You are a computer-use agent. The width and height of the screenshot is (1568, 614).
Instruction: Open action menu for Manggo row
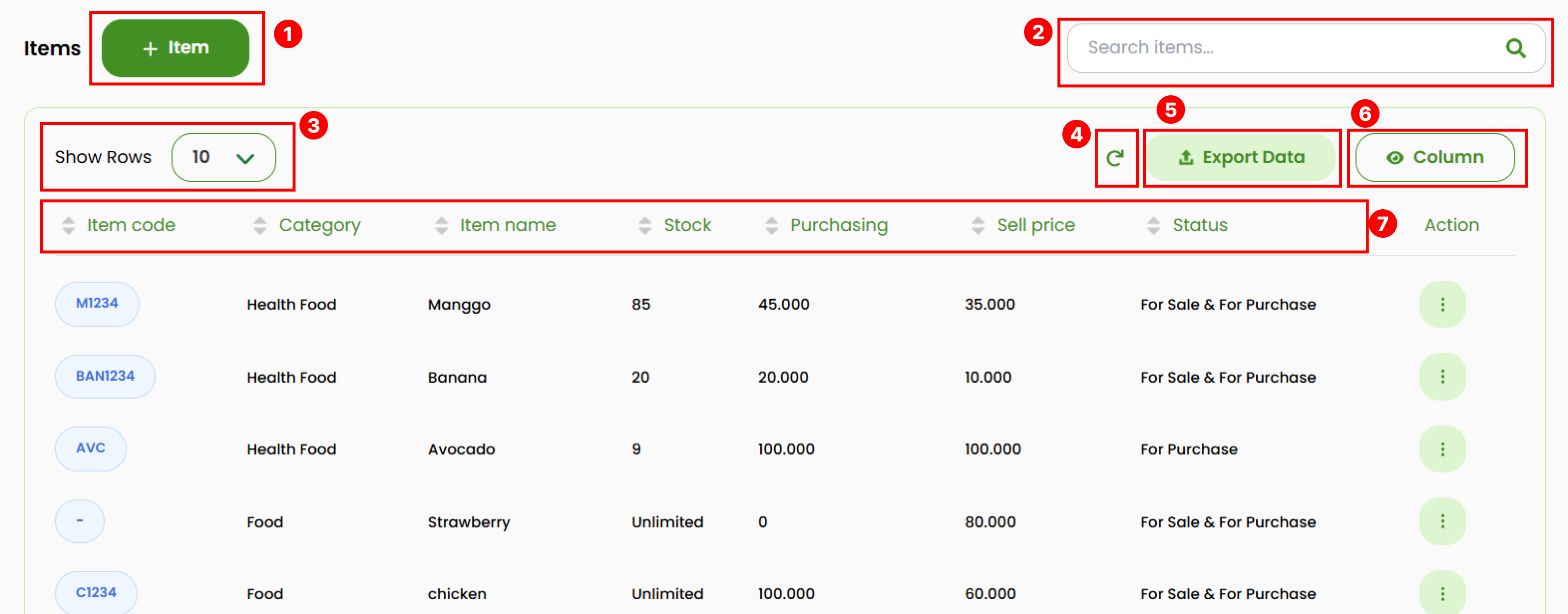1442,305
